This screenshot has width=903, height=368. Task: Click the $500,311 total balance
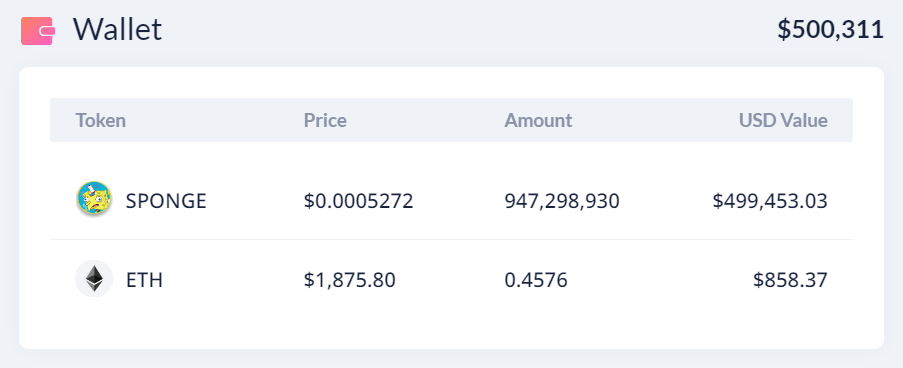click(830, 29)
